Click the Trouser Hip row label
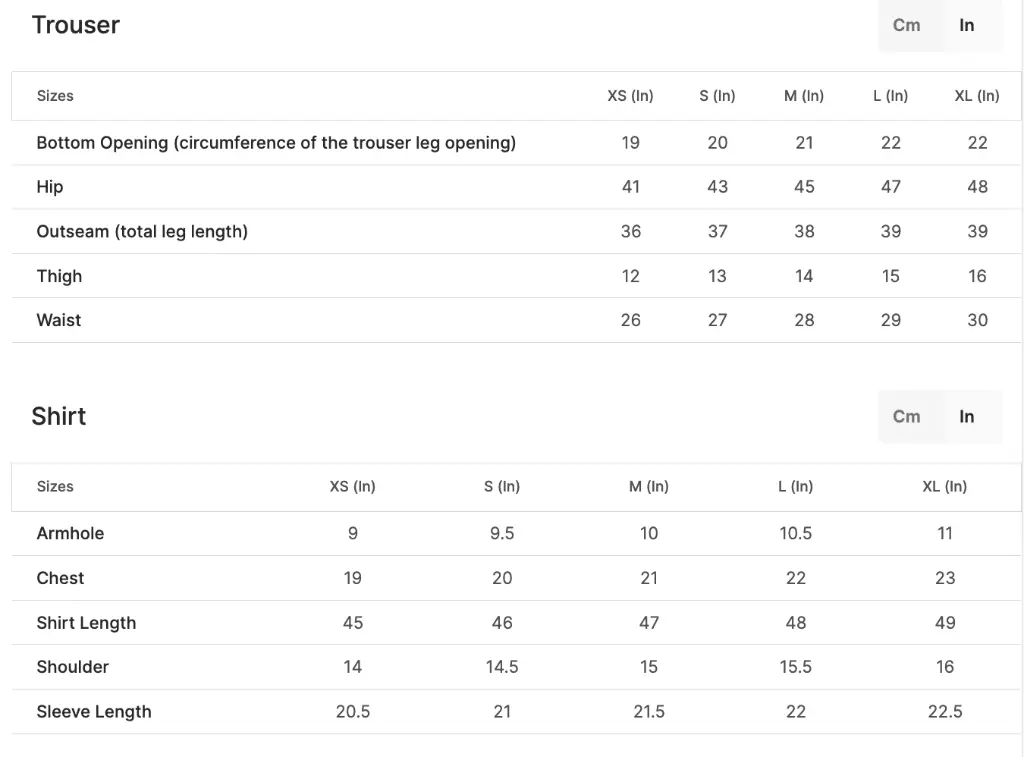The image size is (1024, 757). click(50, 187)
